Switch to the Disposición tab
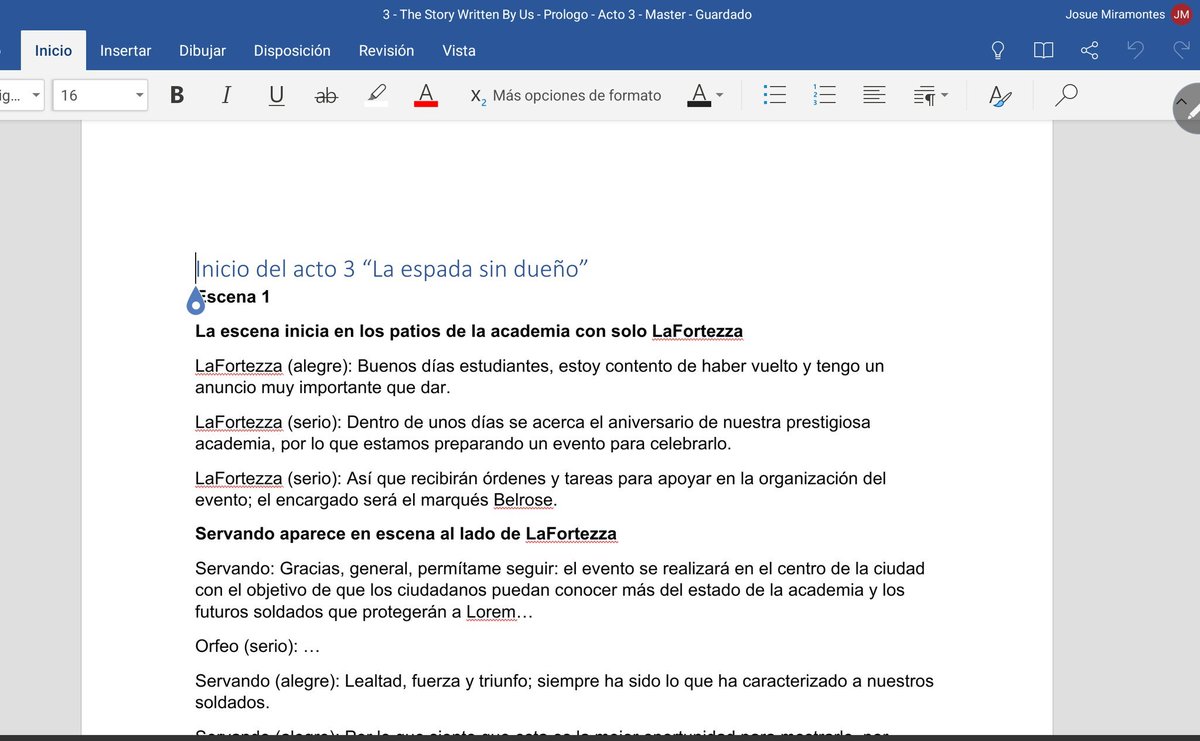Viewport: 1200px width, 741px height. (292, 50)
